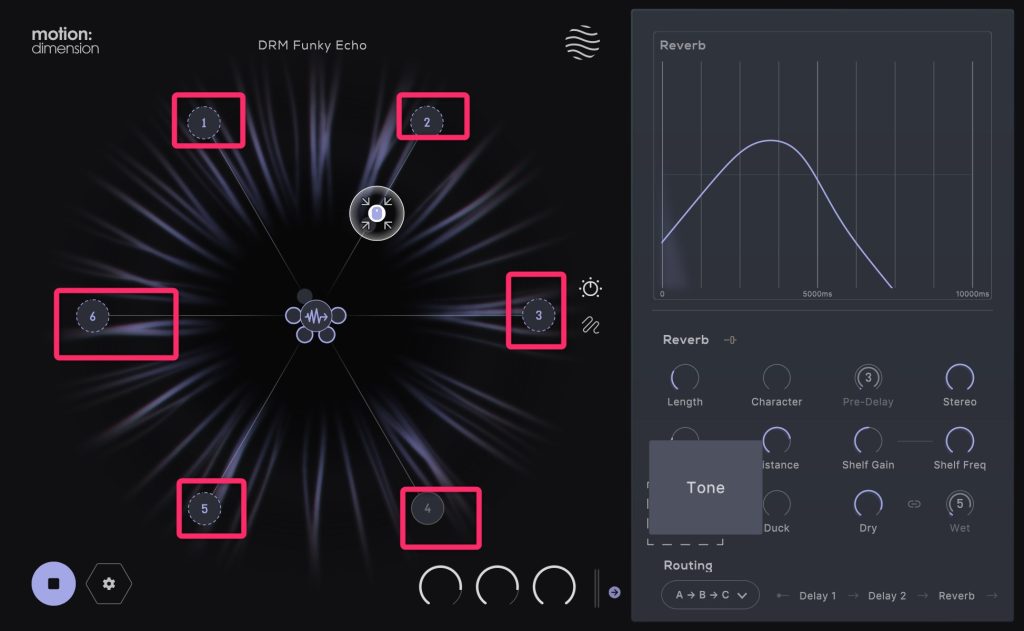The width and height of the screenshot is (1024, 631).
Task: Click the Stereo knob
Action: [x=959, y=378]
